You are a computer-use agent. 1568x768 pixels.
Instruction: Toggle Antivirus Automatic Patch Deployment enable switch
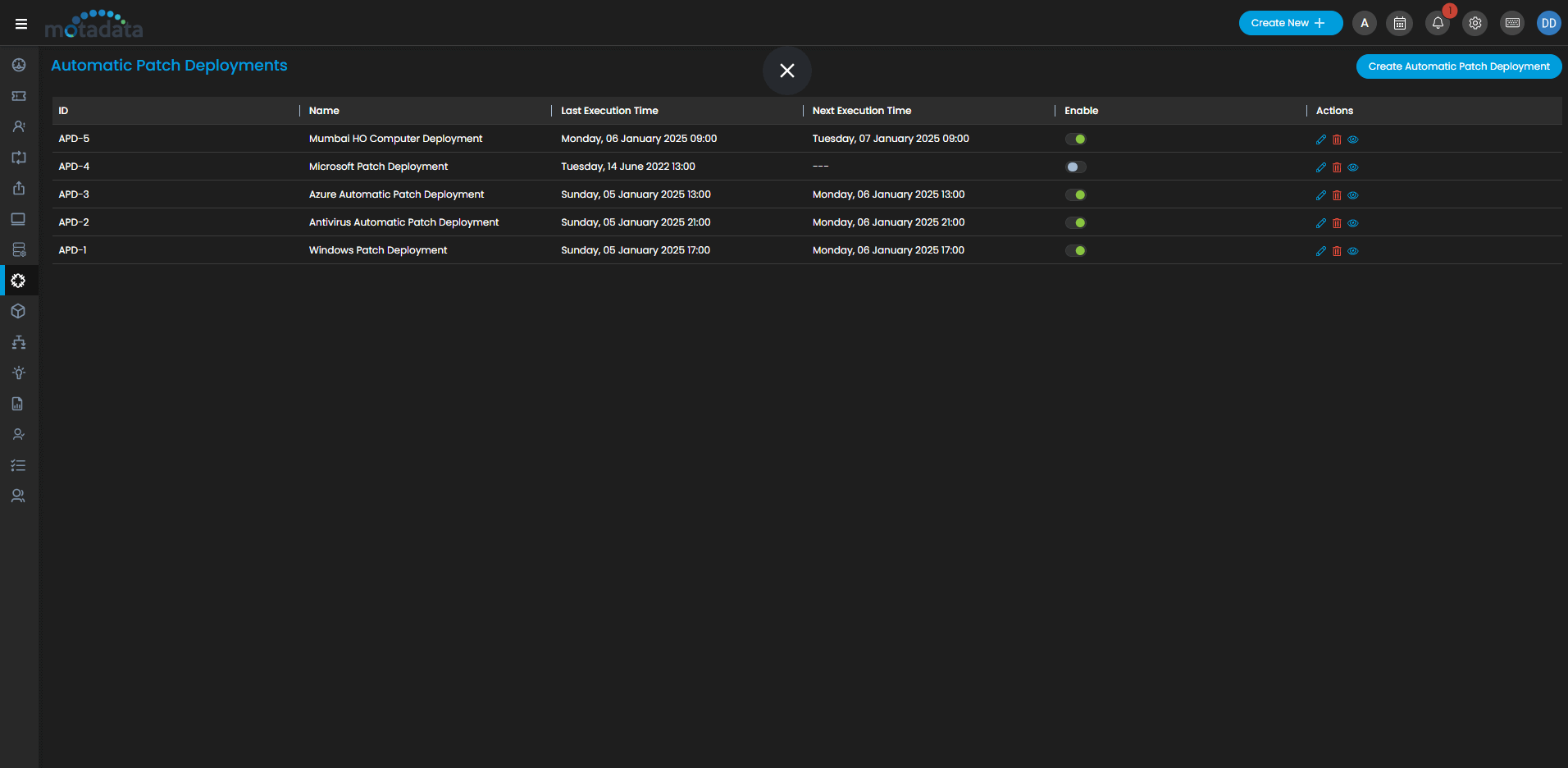click(x=1076, y=223)
